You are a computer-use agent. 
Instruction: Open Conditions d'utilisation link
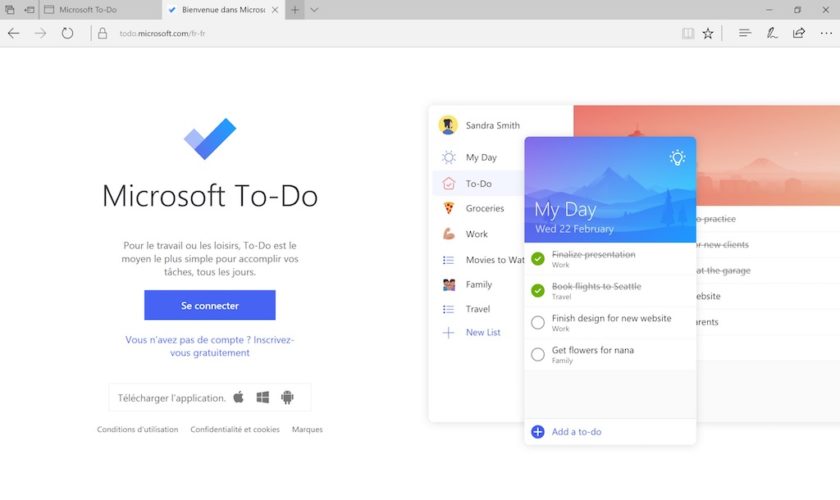coord(138,429)
